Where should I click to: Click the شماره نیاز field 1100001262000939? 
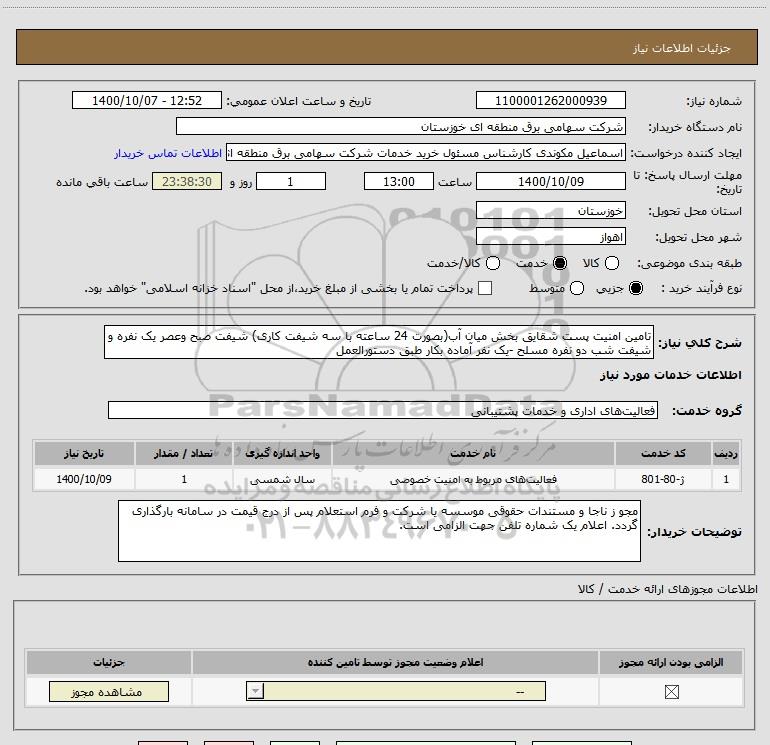click(x=550, y=101)
